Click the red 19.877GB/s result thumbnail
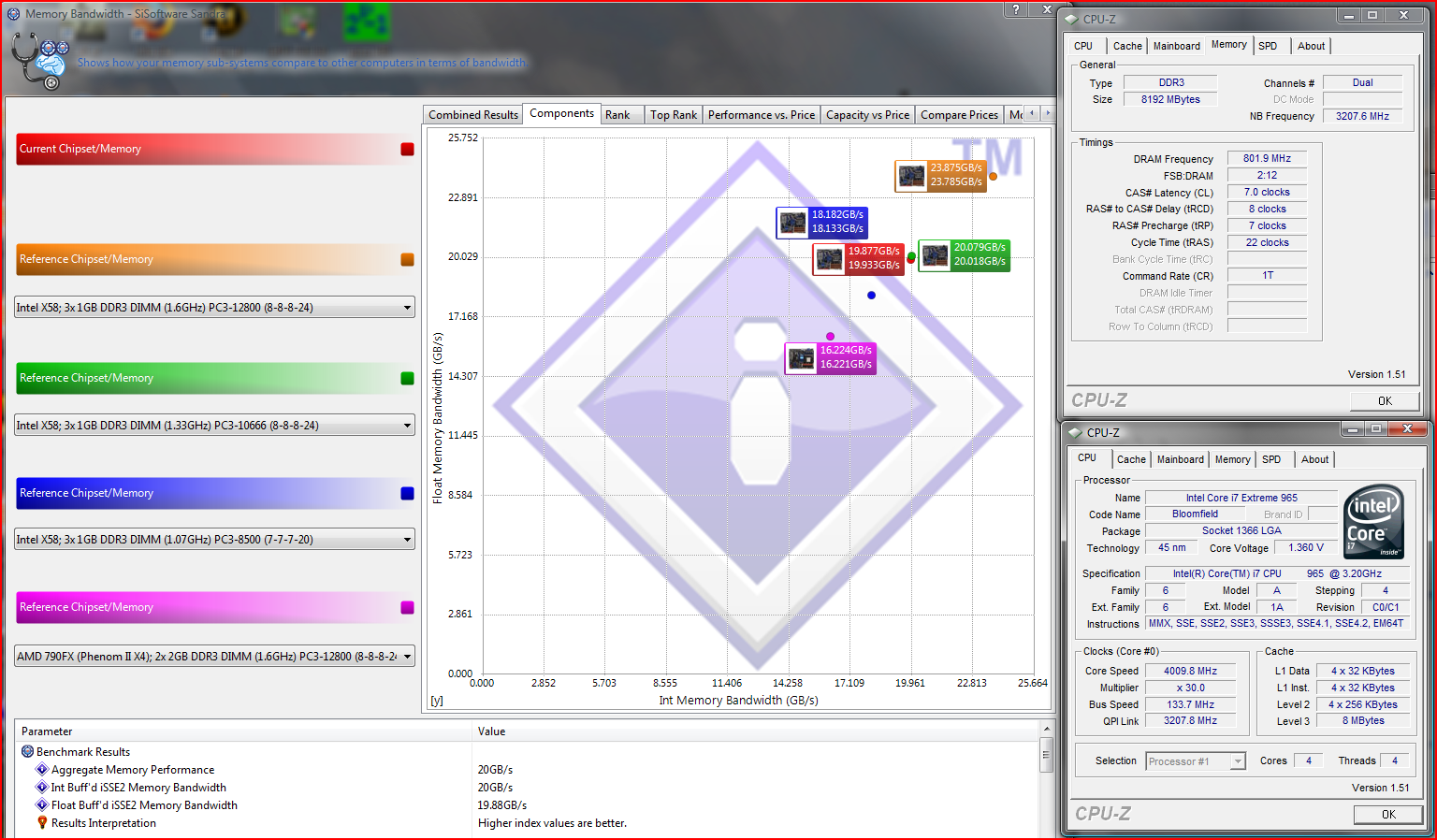Viewport: 1437px width, 840px height. [829, 258]
